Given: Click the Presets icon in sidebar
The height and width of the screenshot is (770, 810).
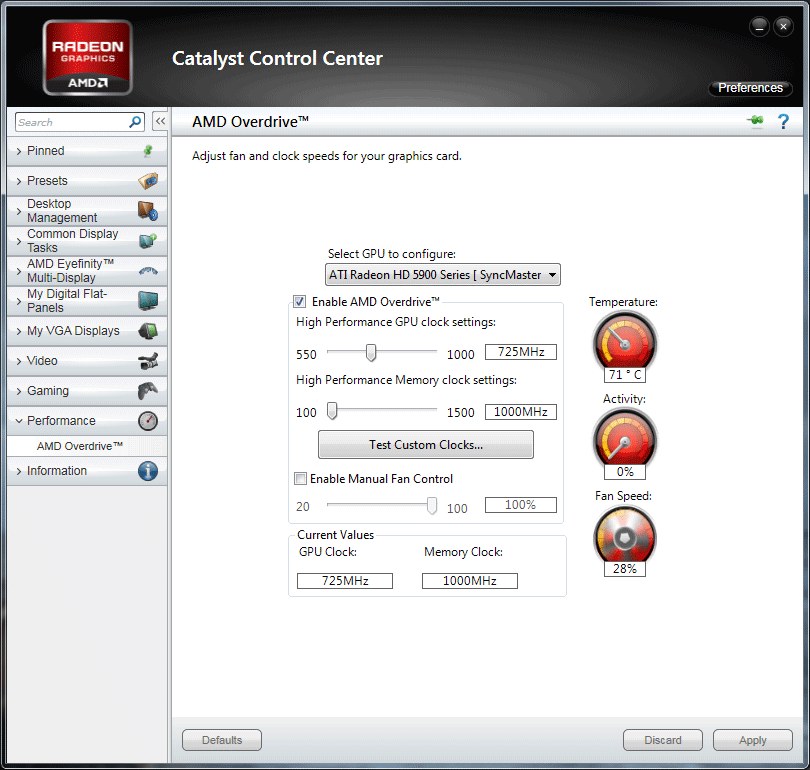Looking at the screenshot, I should tap(148, 181).
